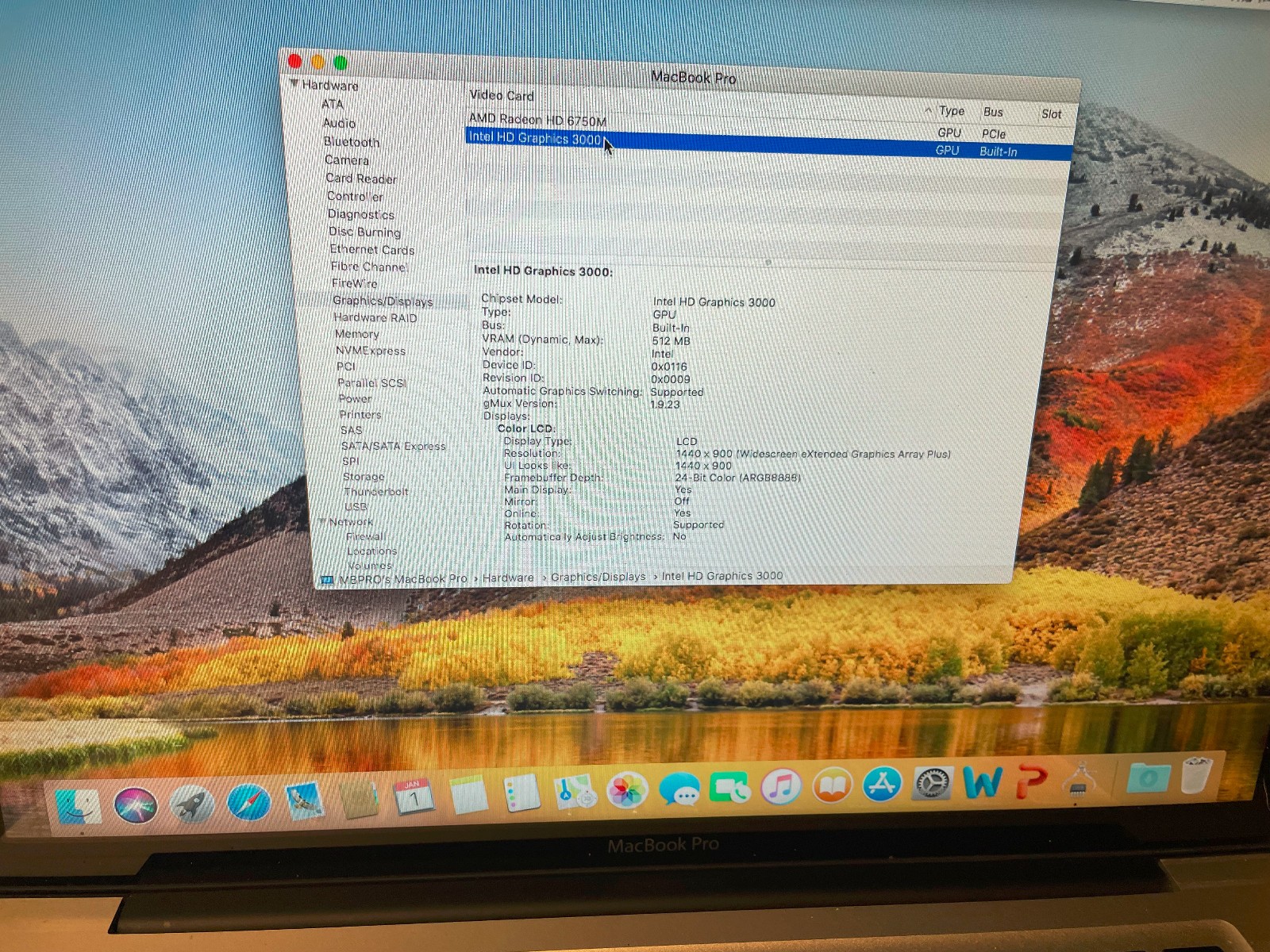Select Storage in the sidebar
Viewport: 1270px width, 952px height.
364,477
